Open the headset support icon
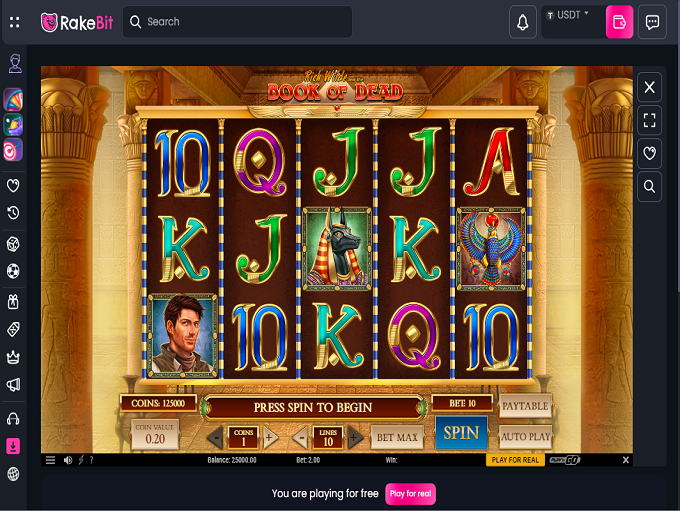680x511 pixels. tap(13, 419)
